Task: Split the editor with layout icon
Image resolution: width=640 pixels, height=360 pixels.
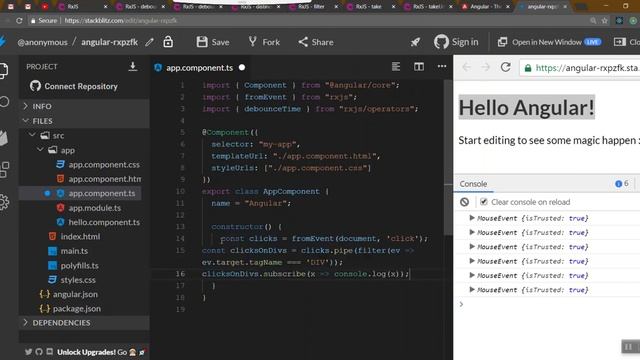Action: (419, 67)
